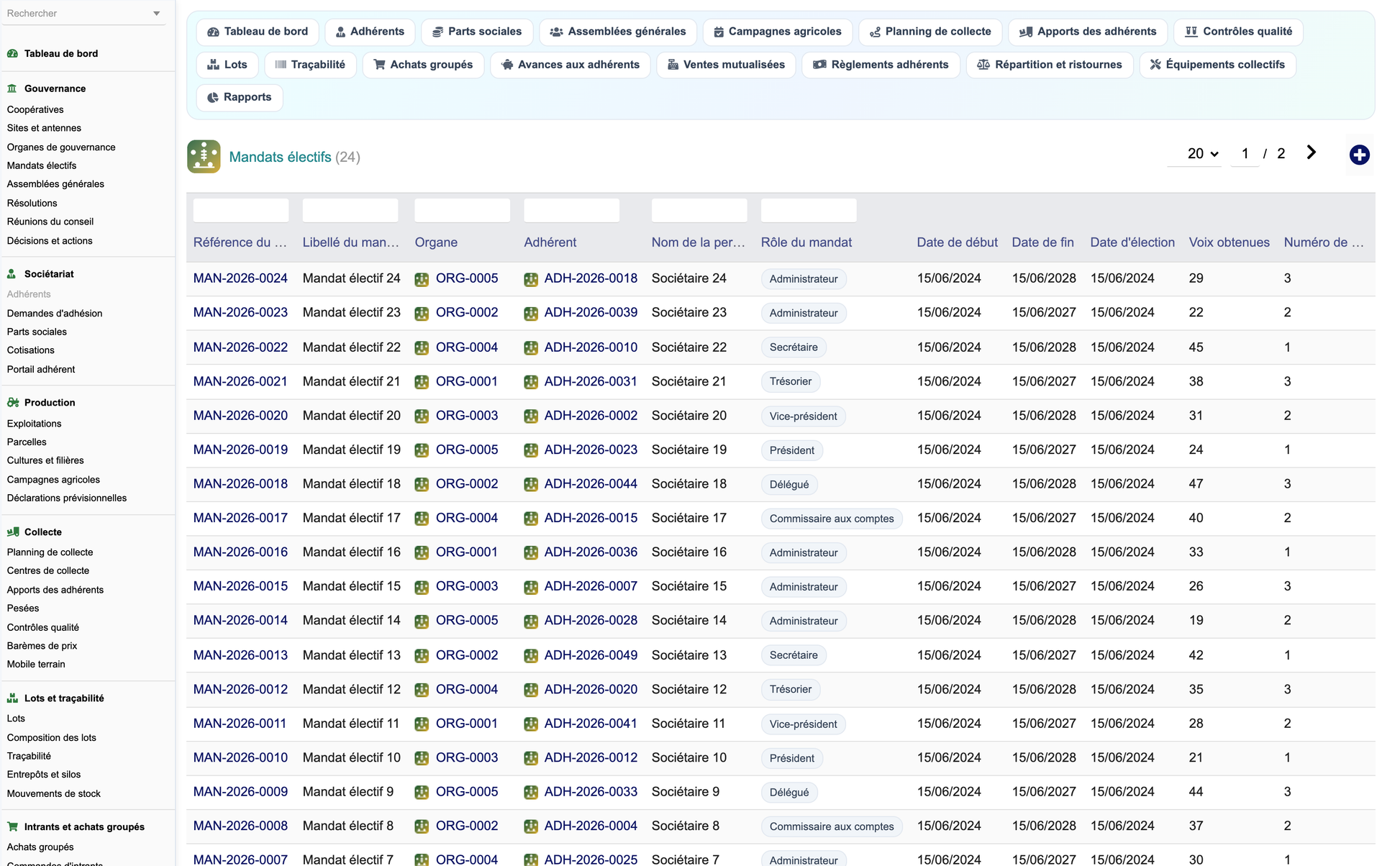
Task: Click the Intrants et achats groupés cart icon
Action: click(x=12, y=827)
